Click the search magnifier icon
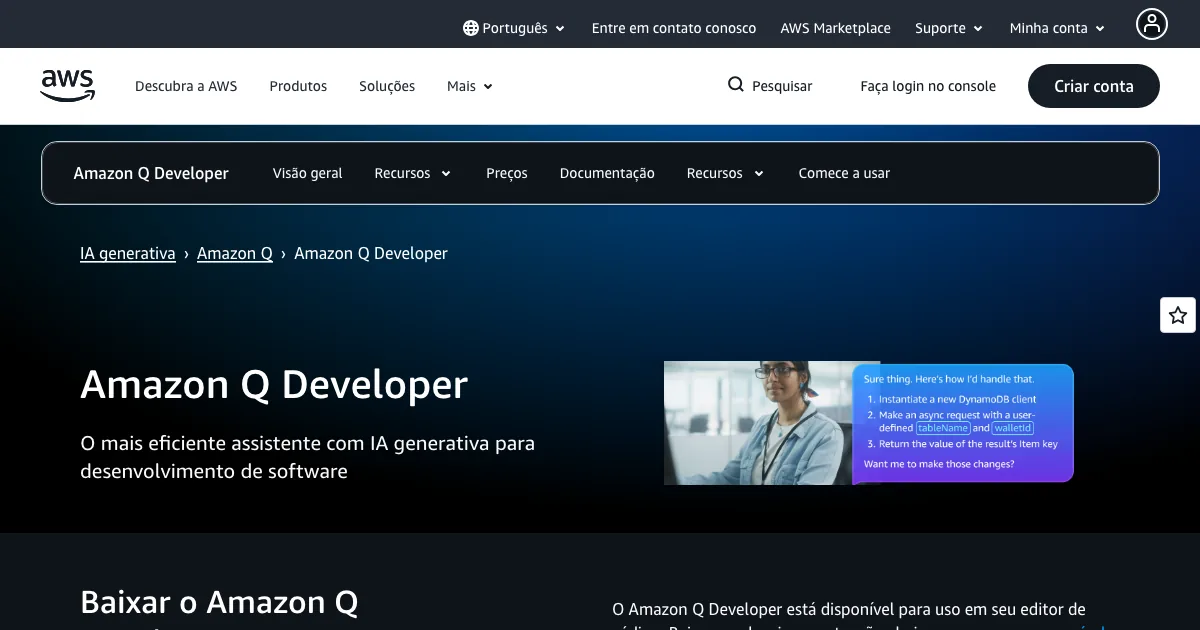Screen dimensions: 1200x630 736,85
